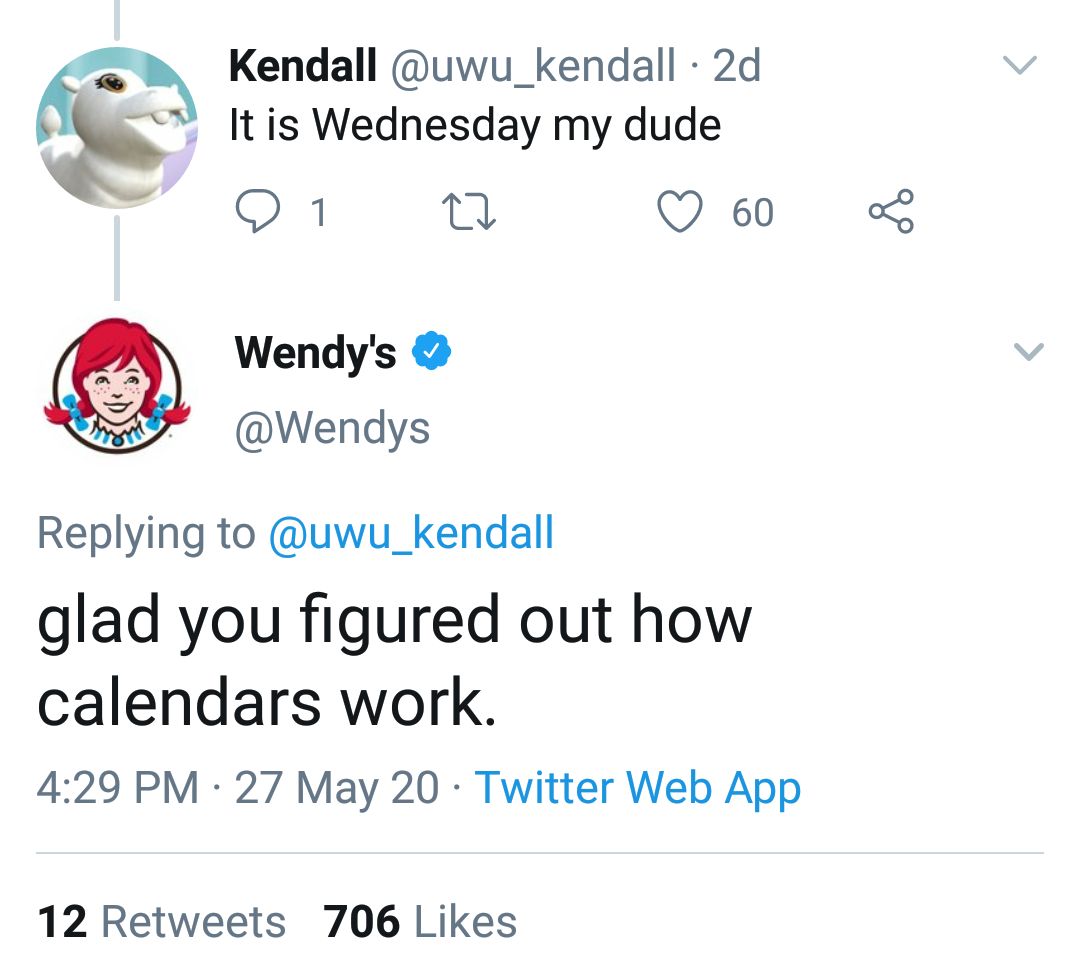This screenshot has width=1080, height=978.
Task: Open Kendall display name profile link
Action: [303, 67]
